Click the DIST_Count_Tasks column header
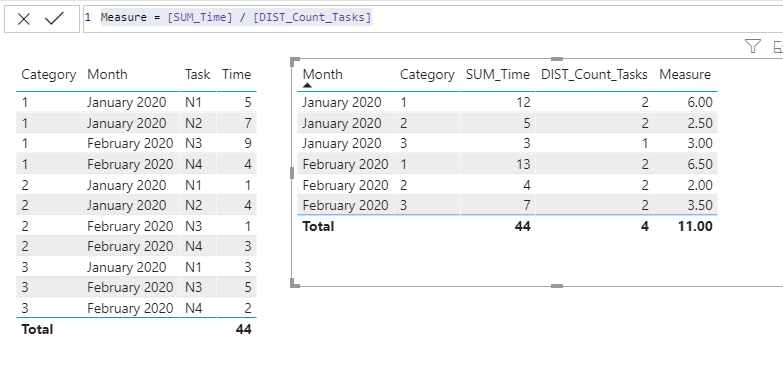The height and width of the screenshot is (384, 783). point(594,74)
